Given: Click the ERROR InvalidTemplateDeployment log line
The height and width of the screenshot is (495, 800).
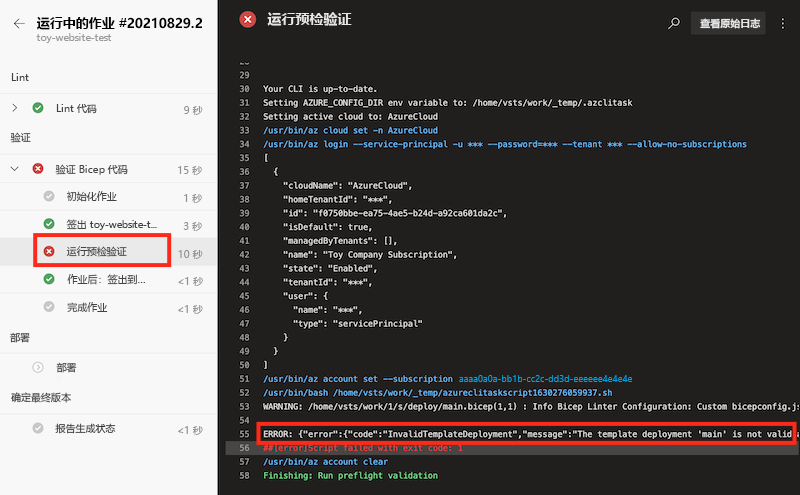Looking at the screenshot, I should (x=528, y=434).
